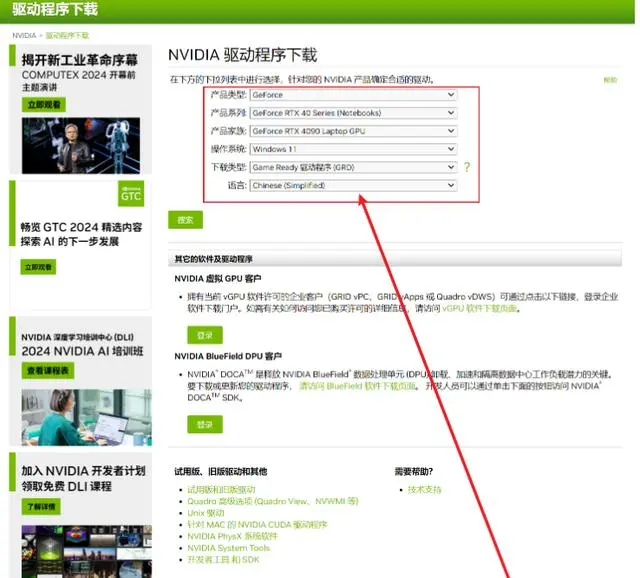Open the vGPU 软件下载页面 link

[480, 309]
